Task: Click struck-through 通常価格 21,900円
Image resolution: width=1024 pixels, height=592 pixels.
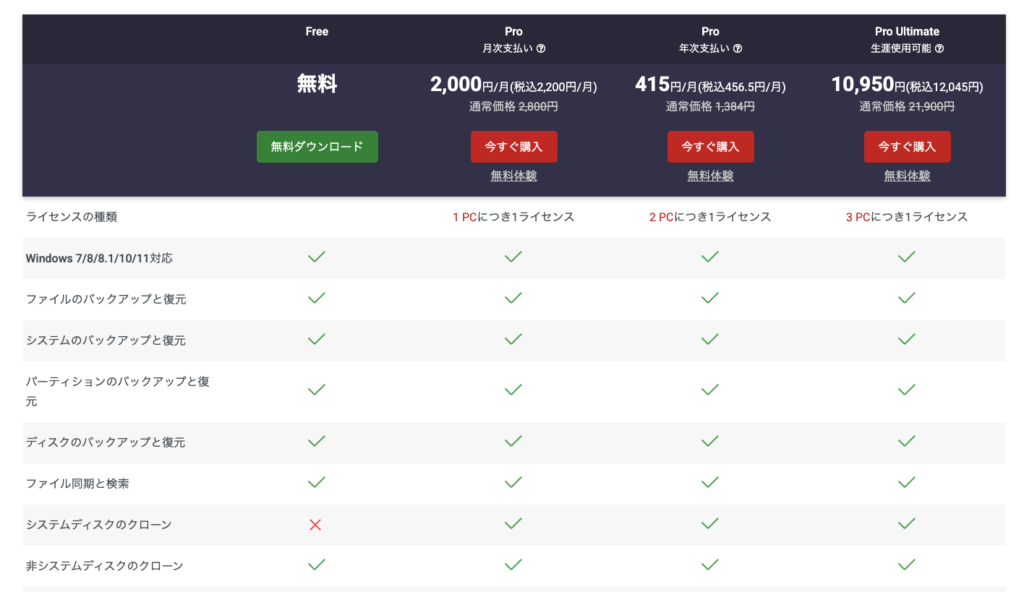Action: (906, 107)
